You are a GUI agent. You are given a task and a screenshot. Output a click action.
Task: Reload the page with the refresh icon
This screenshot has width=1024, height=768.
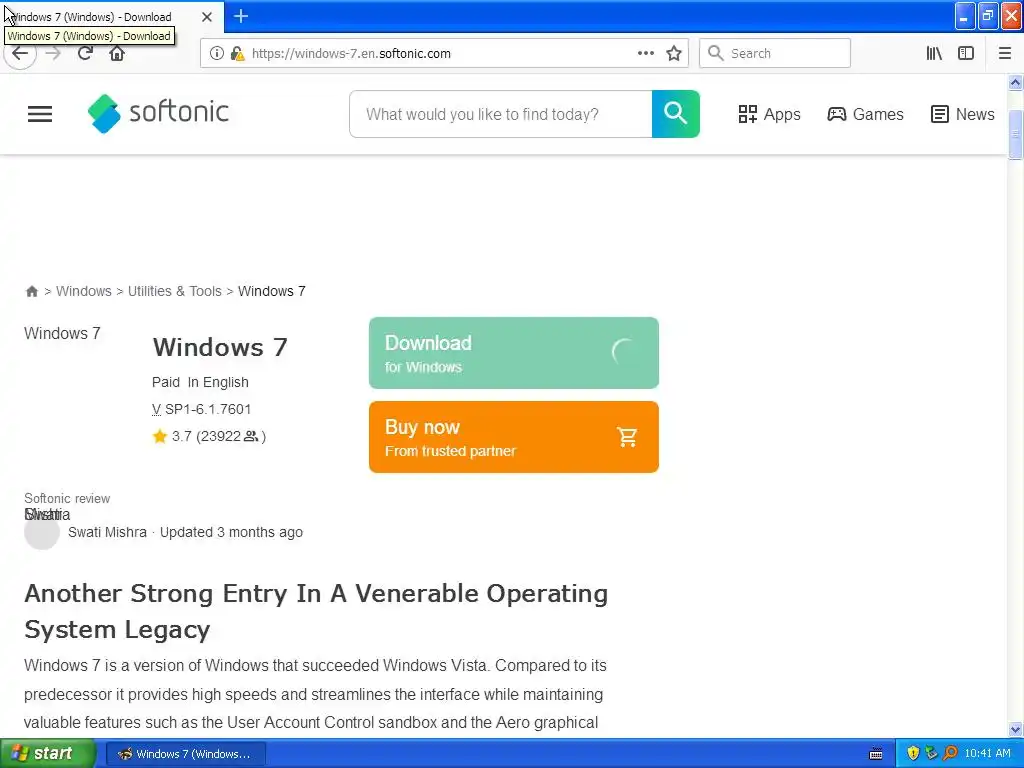(85, 54)
